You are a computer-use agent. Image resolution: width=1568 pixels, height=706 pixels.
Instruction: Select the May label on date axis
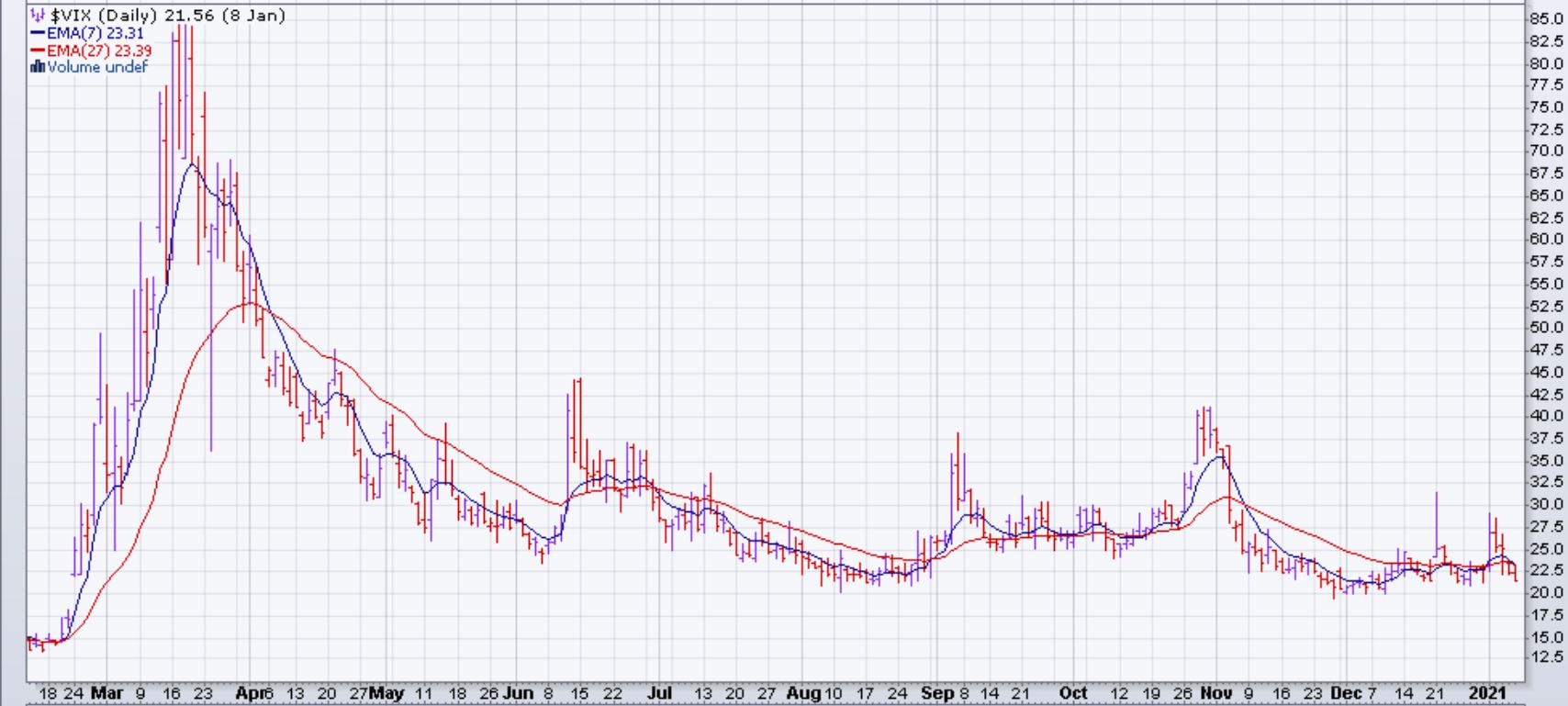click(x=386, y=694)
